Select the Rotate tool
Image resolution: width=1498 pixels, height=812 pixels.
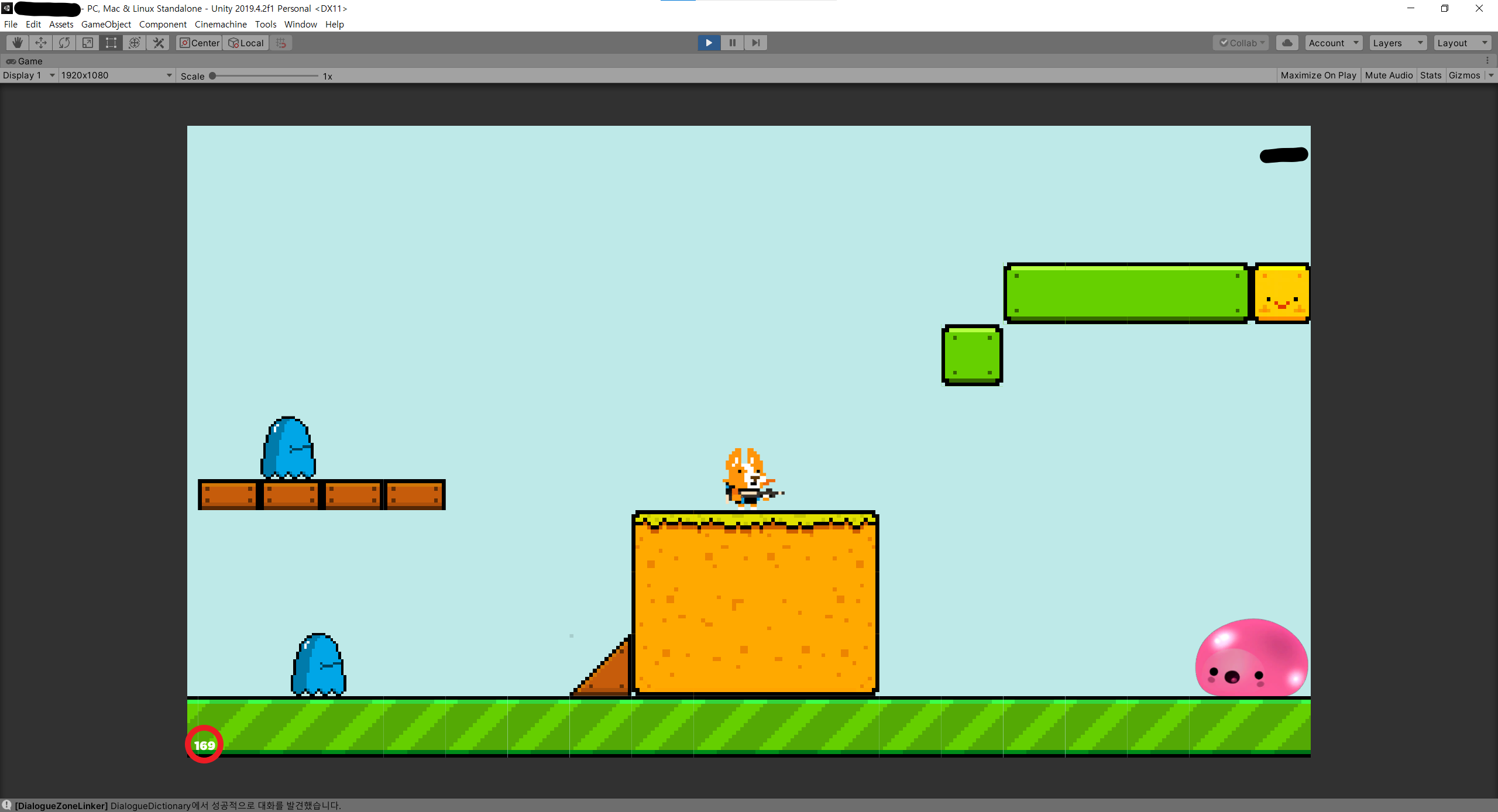click(64, 43)
